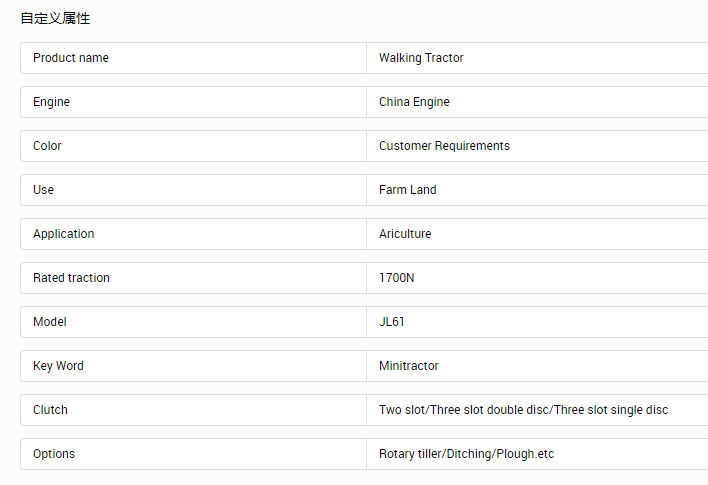Click the Key Word name field
708x485 pixels.
click(193, 366)
